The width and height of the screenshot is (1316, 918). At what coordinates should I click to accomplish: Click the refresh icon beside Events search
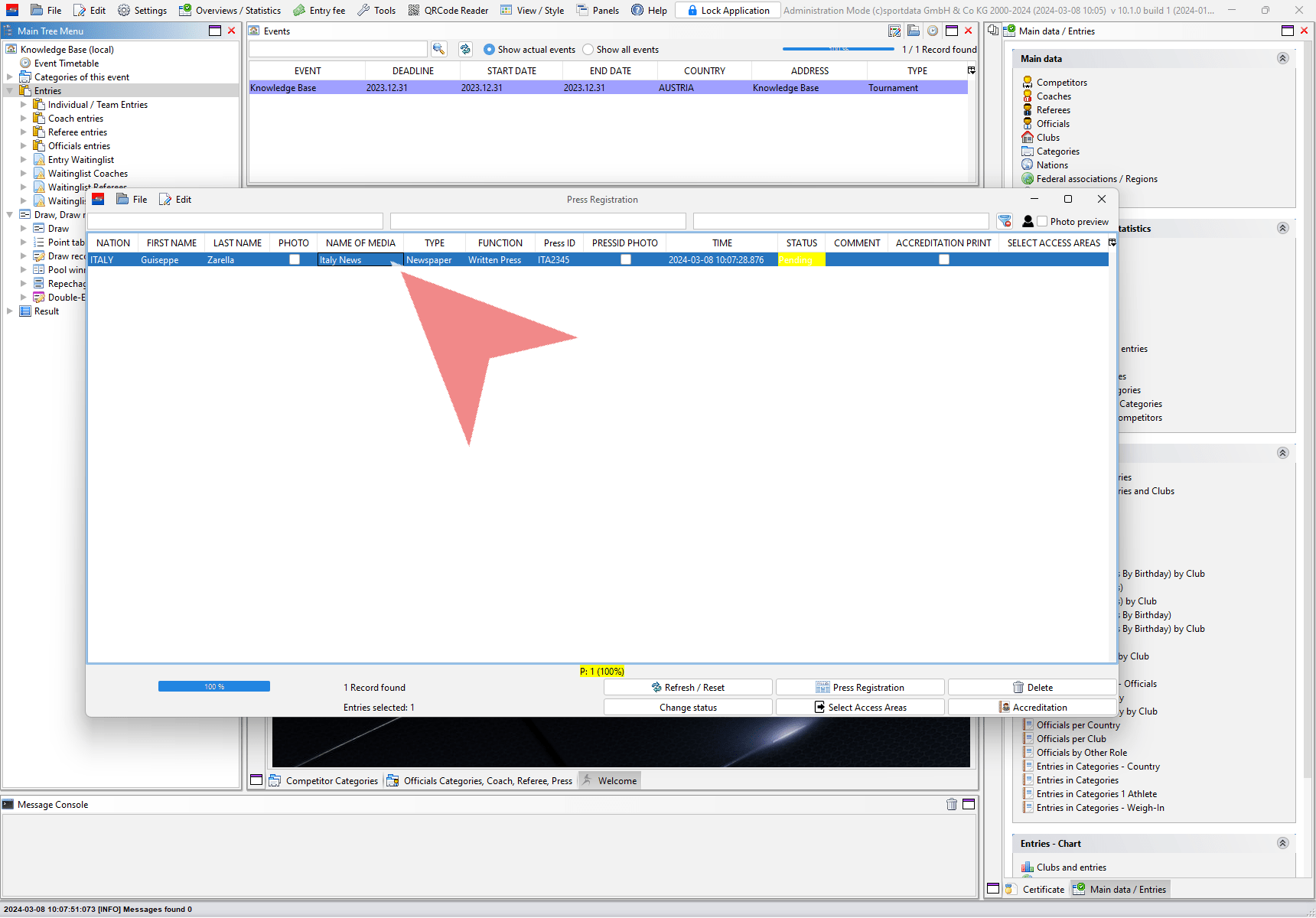click(465, 49)
